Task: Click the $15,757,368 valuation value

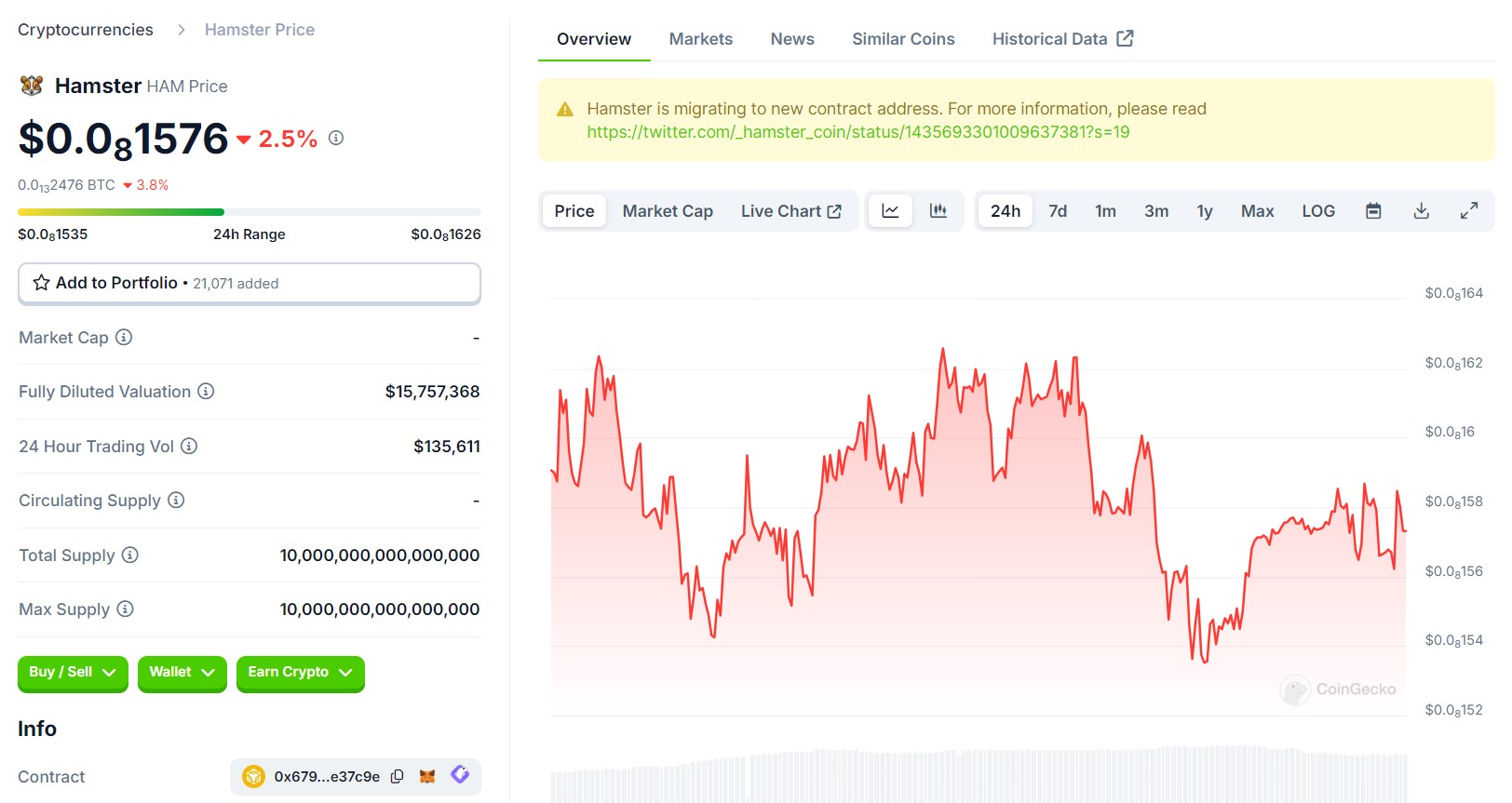Action: coord(433,392)
